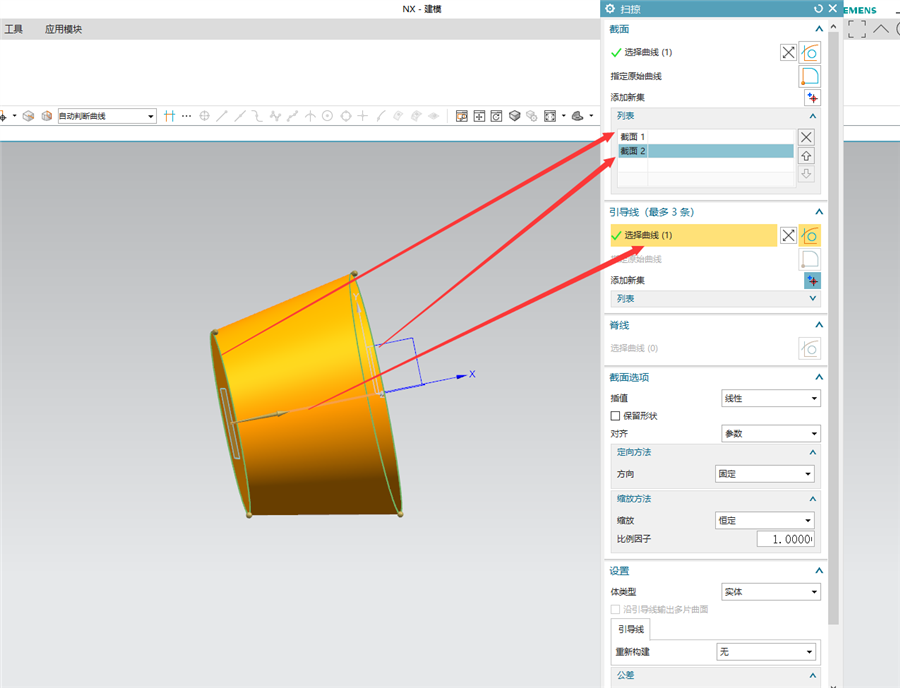Collapse the ribbon with the upward chevron
The image size is (900, 688).
tap(881, 29)
